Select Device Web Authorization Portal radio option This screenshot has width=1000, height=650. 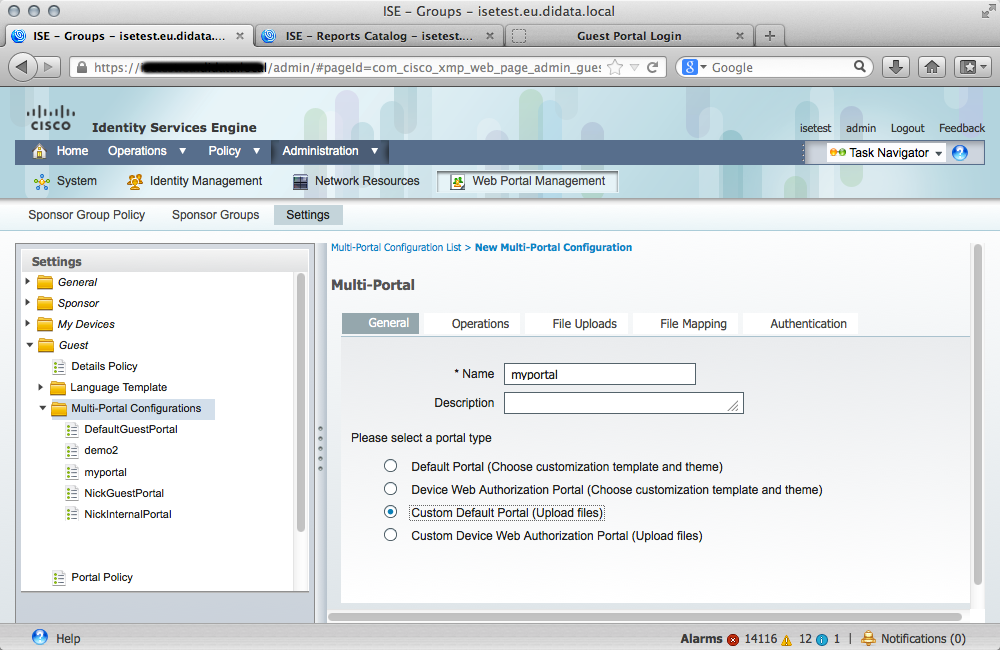point(390,489)
